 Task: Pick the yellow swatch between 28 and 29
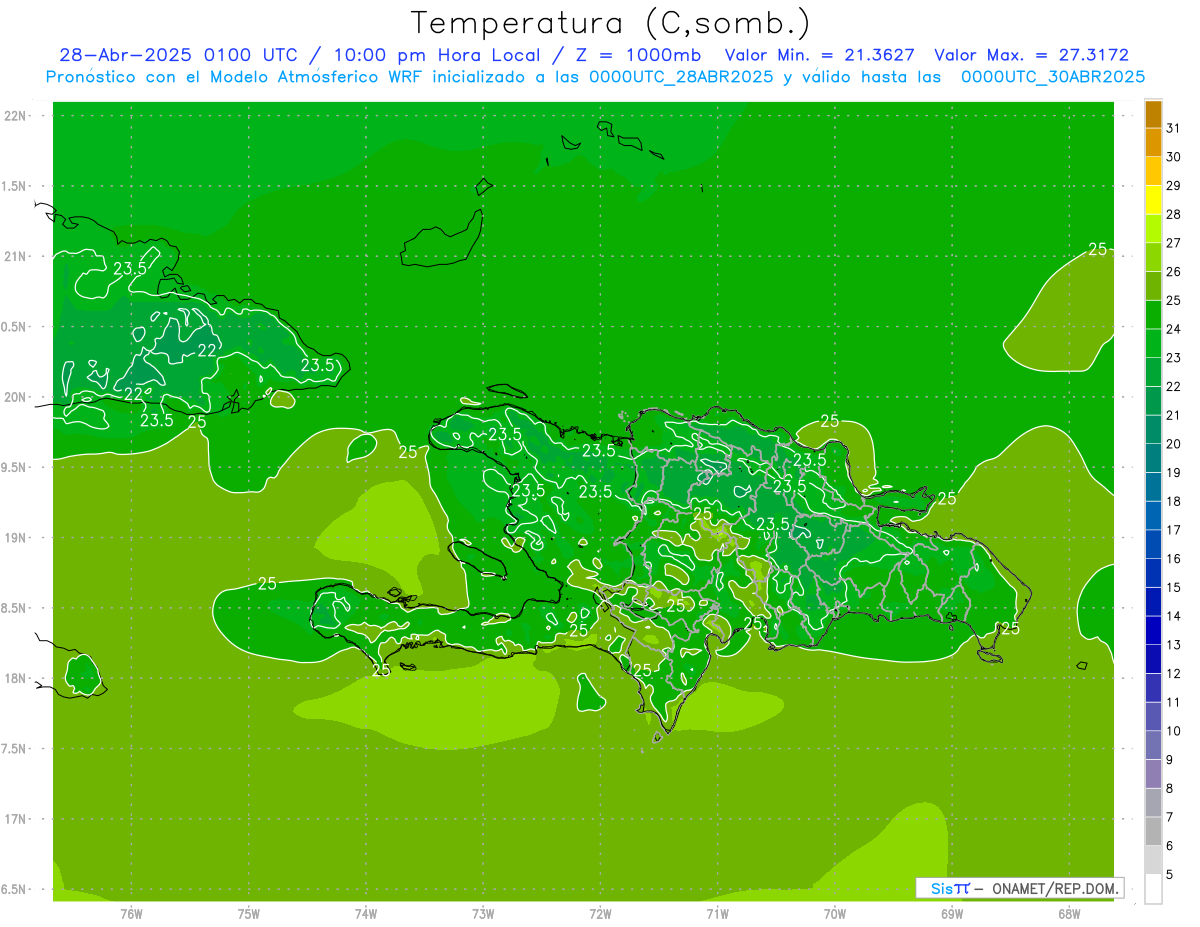click(x=1153, y=200)
